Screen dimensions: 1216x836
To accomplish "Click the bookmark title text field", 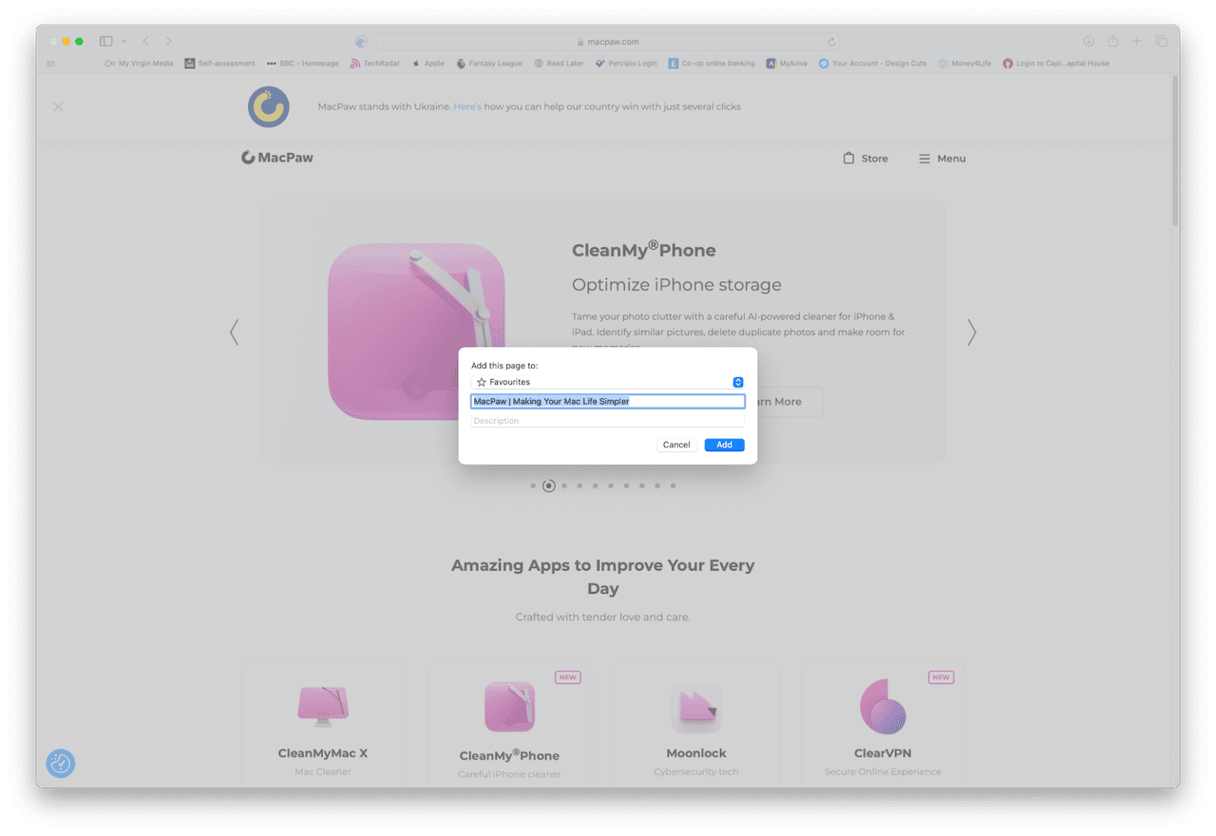I will click(608, 401).
